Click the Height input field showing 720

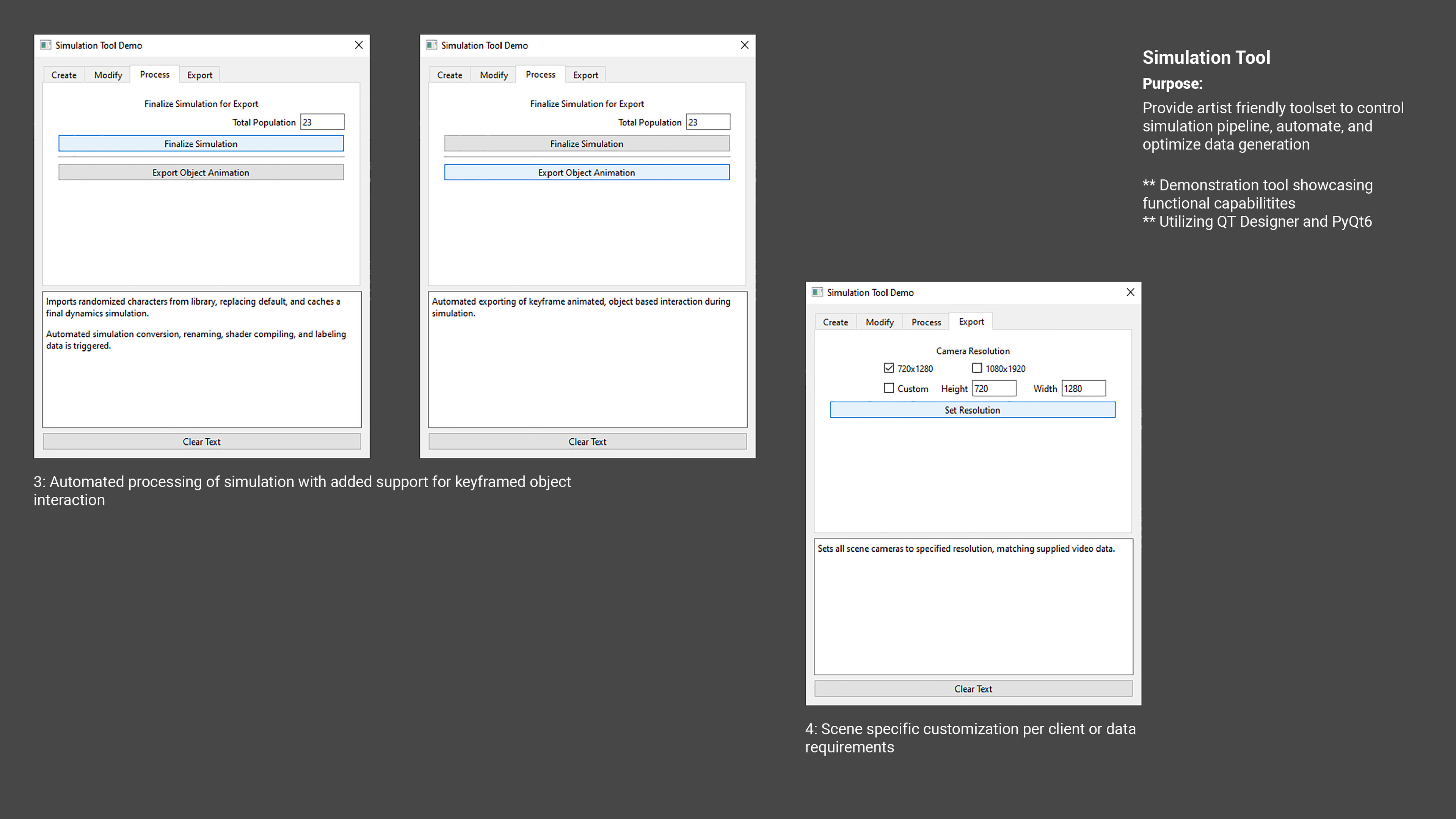pos(994,388)
